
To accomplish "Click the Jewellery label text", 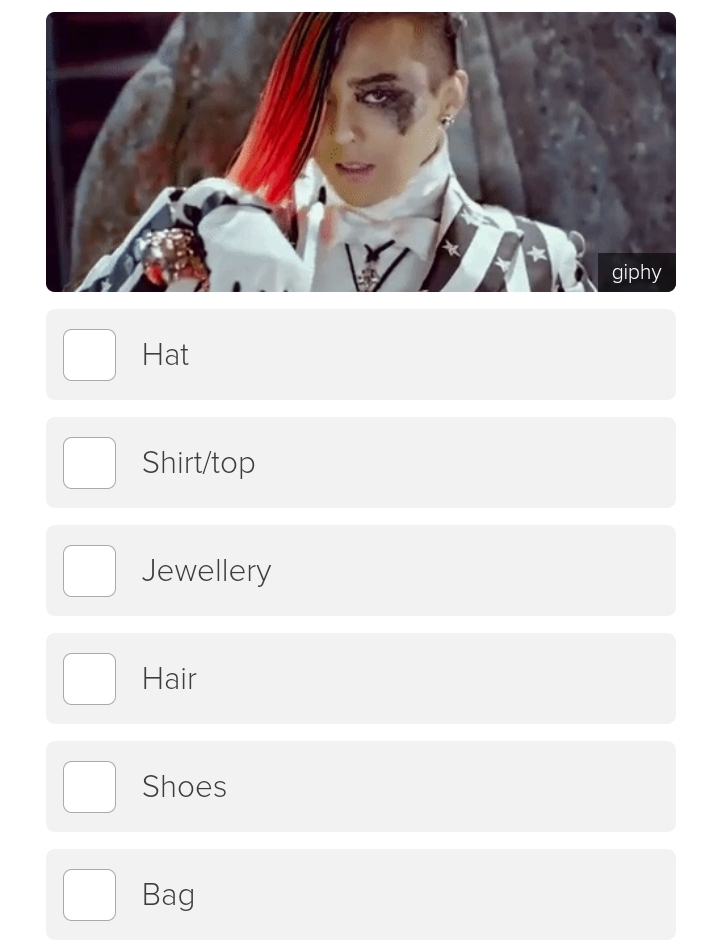I will click(x=206, y=571).
